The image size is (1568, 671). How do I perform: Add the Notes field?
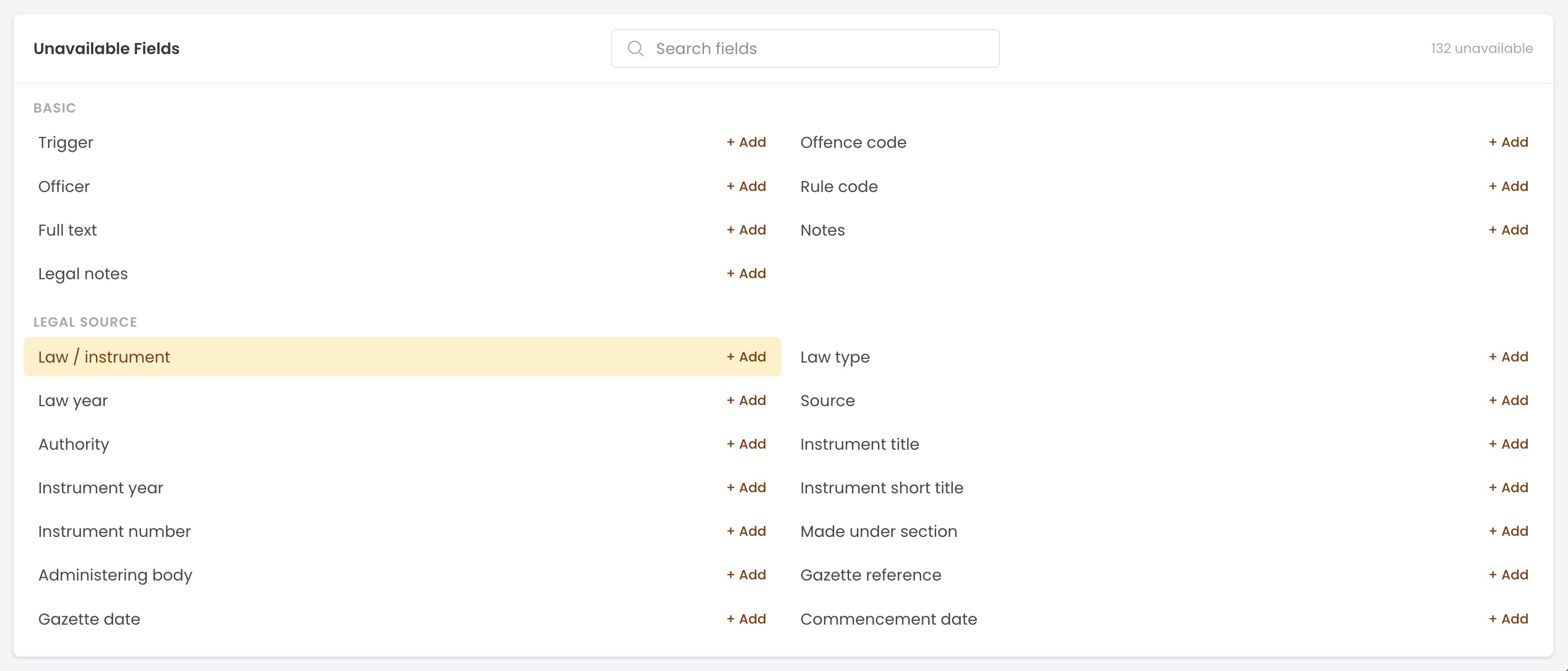pos(1508,230)
